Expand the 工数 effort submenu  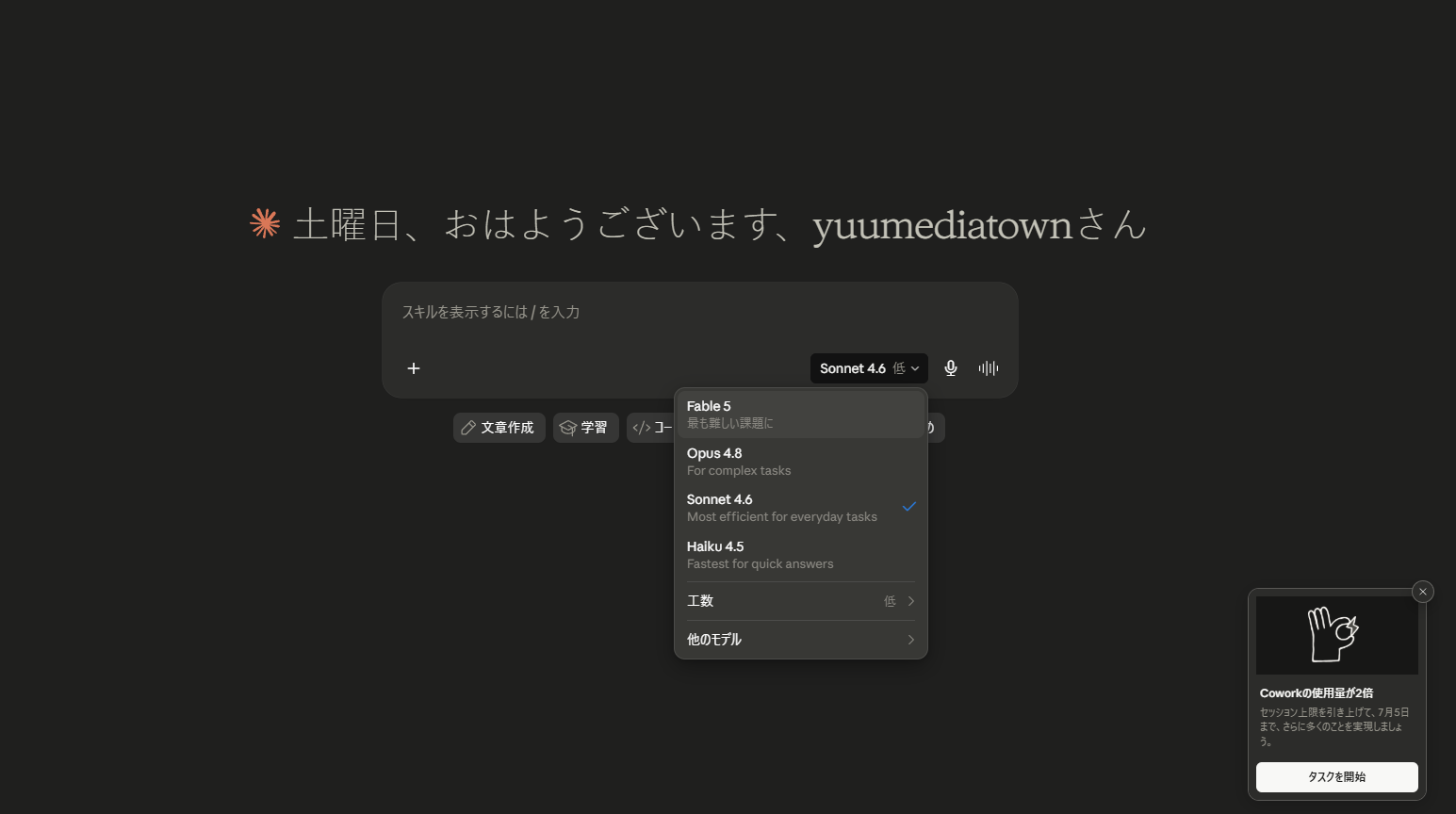tap(800, 601)
